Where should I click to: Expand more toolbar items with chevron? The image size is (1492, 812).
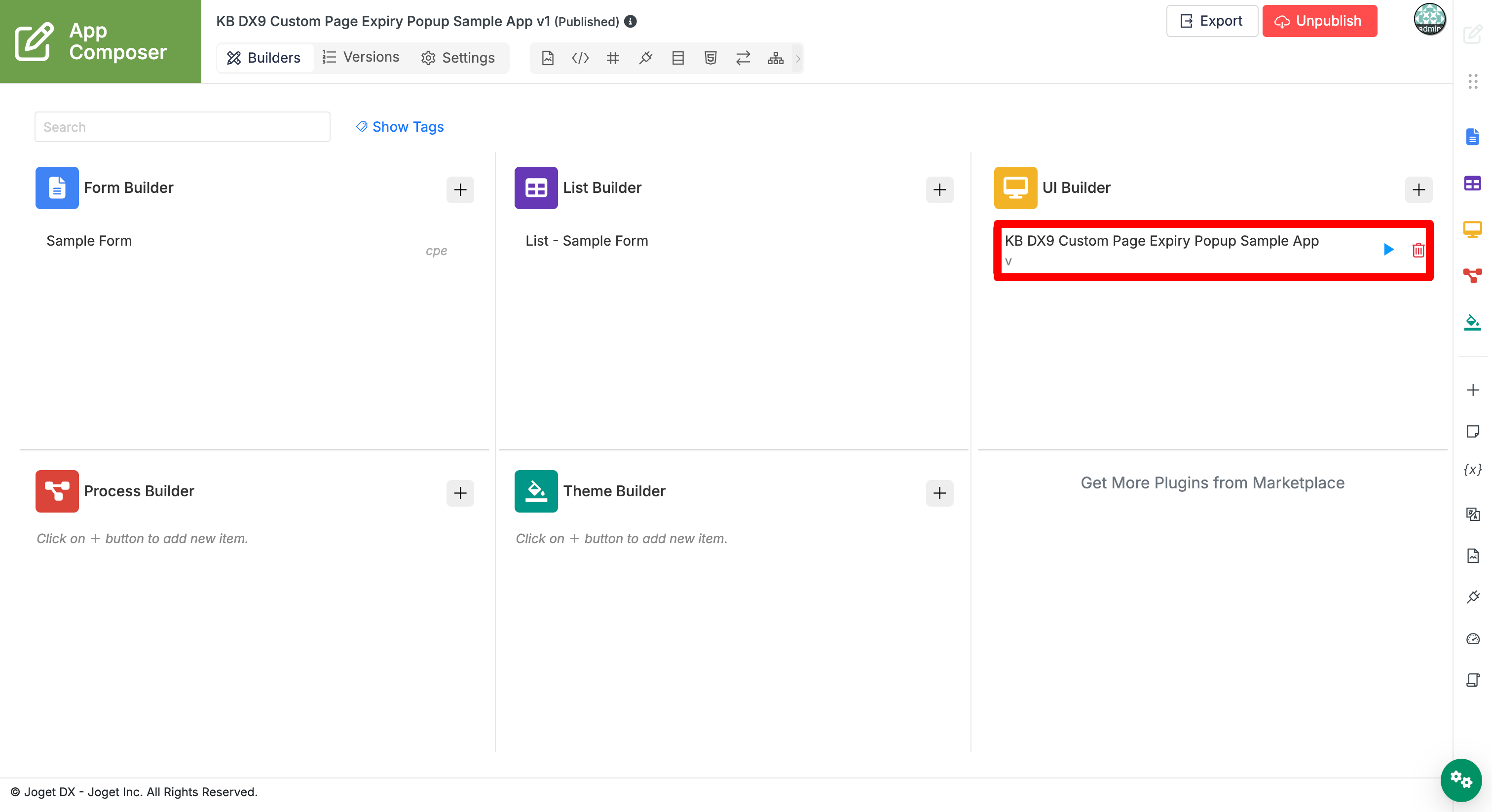coord(797,58)
